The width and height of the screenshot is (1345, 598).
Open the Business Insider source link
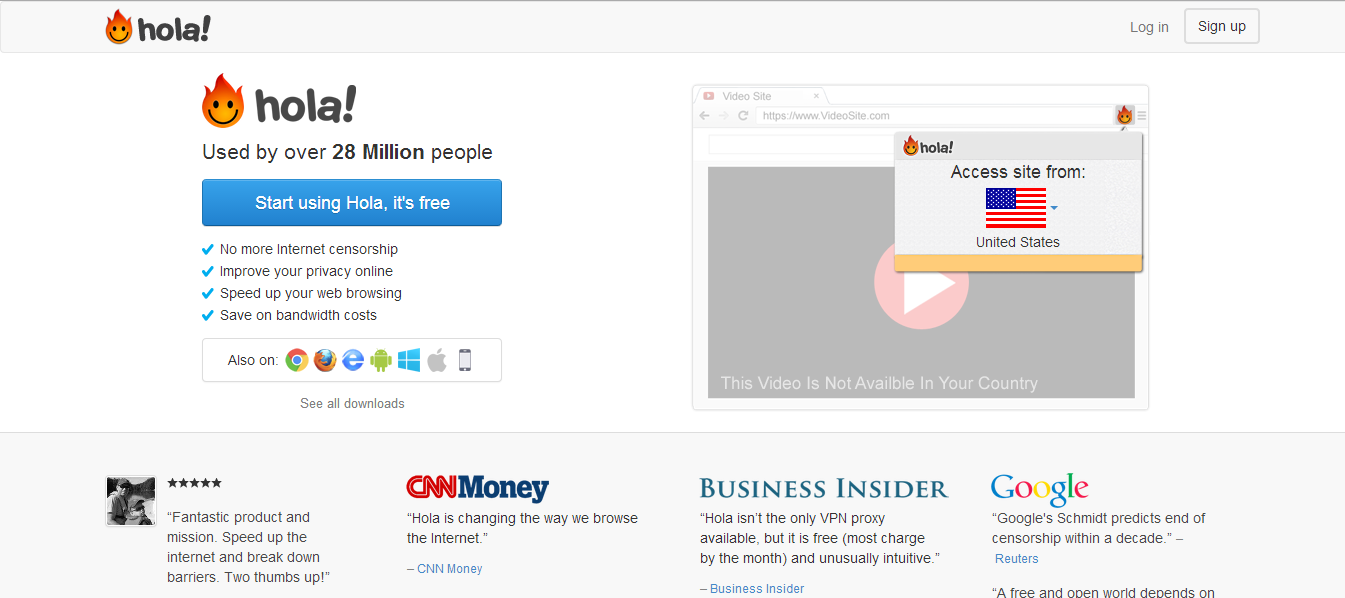752,589
